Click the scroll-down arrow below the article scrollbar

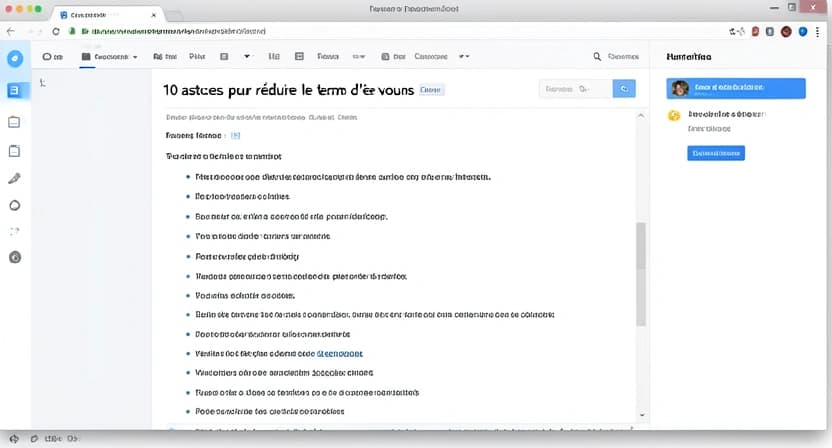coord(642,415)
